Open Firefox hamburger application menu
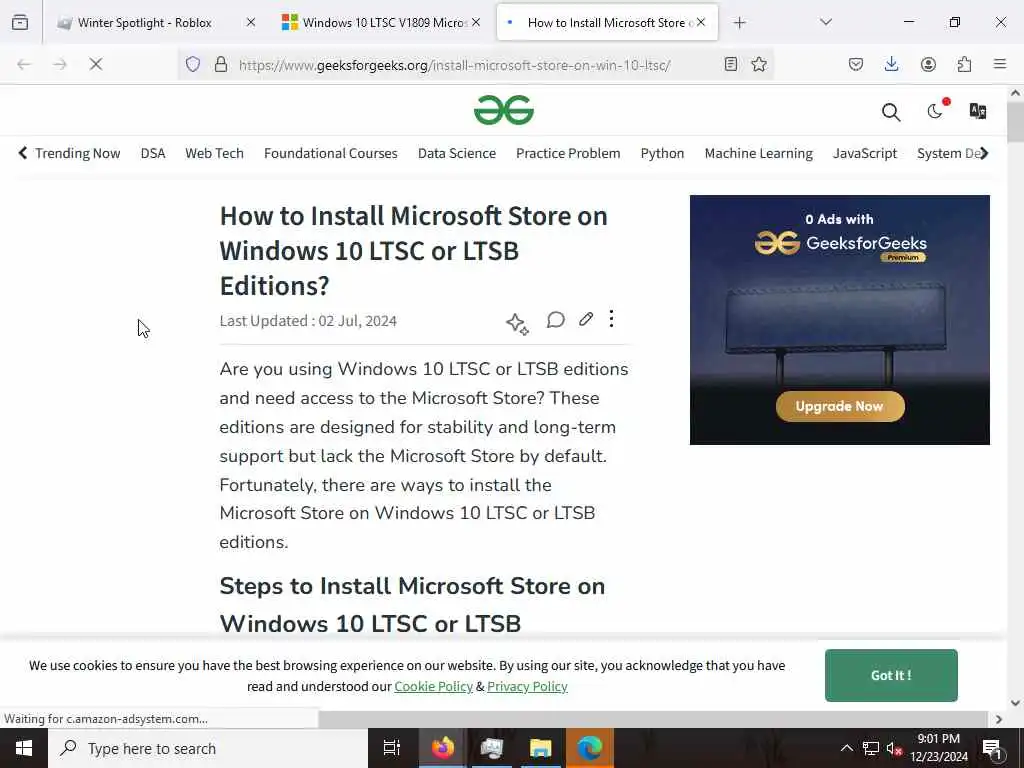This screenshot has height=768, width=1024. tap(1000, 64)
